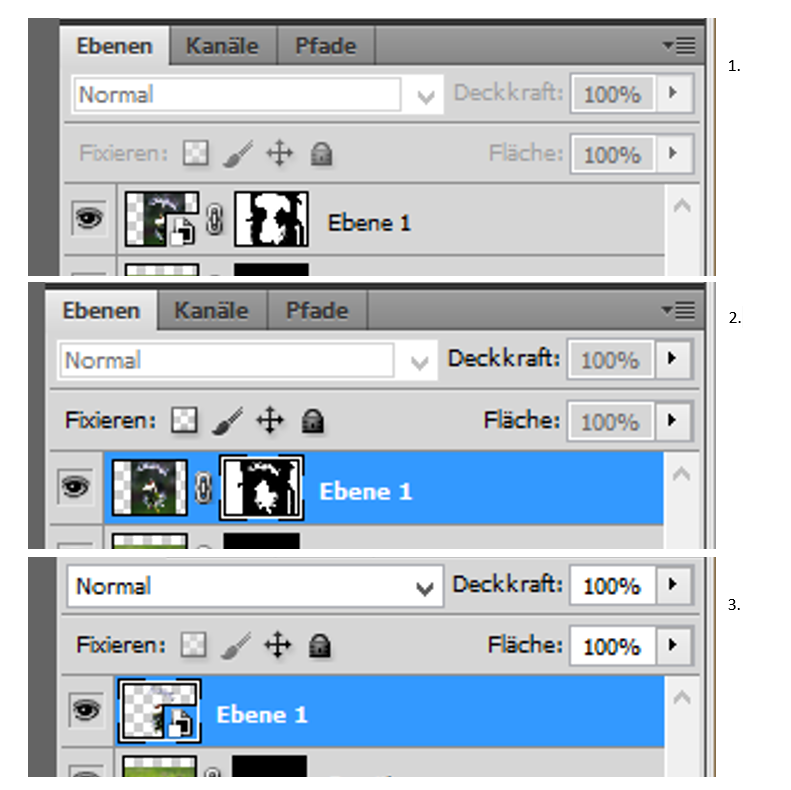Click scroll up arrow in second panel's layer list

pyautogui.click(x=682, y=473)
